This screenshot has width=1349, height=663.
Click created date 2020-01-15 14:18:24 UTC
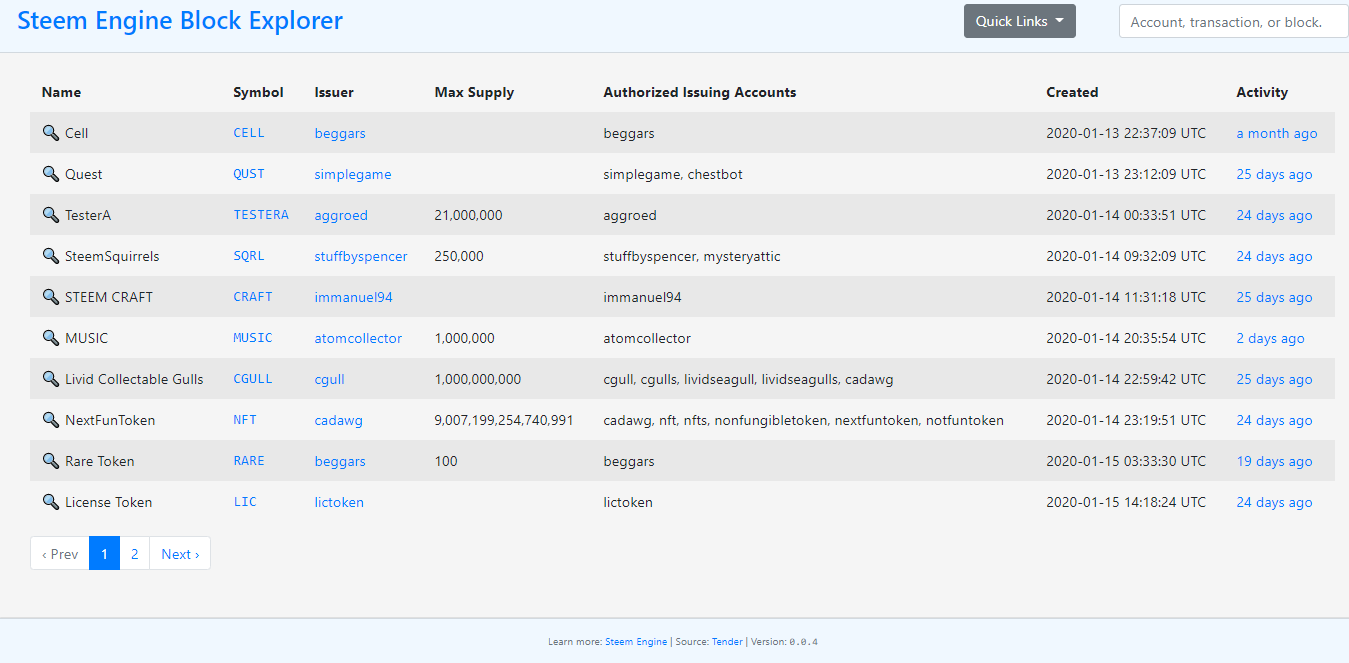pos(1126,502)
